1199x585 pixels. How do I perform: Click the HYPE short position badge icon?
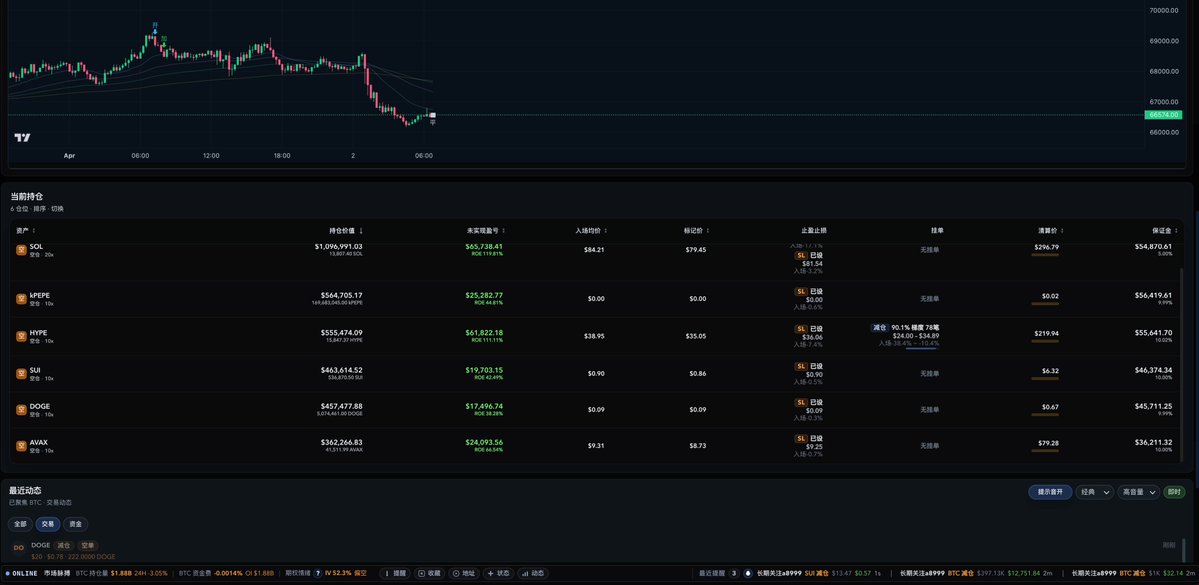pos(21,336)
